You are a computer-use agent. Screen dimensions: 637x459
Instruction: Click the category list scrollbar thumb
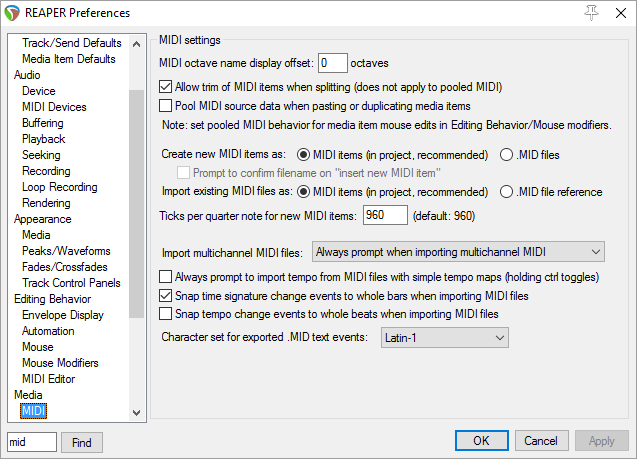point(136,204)
